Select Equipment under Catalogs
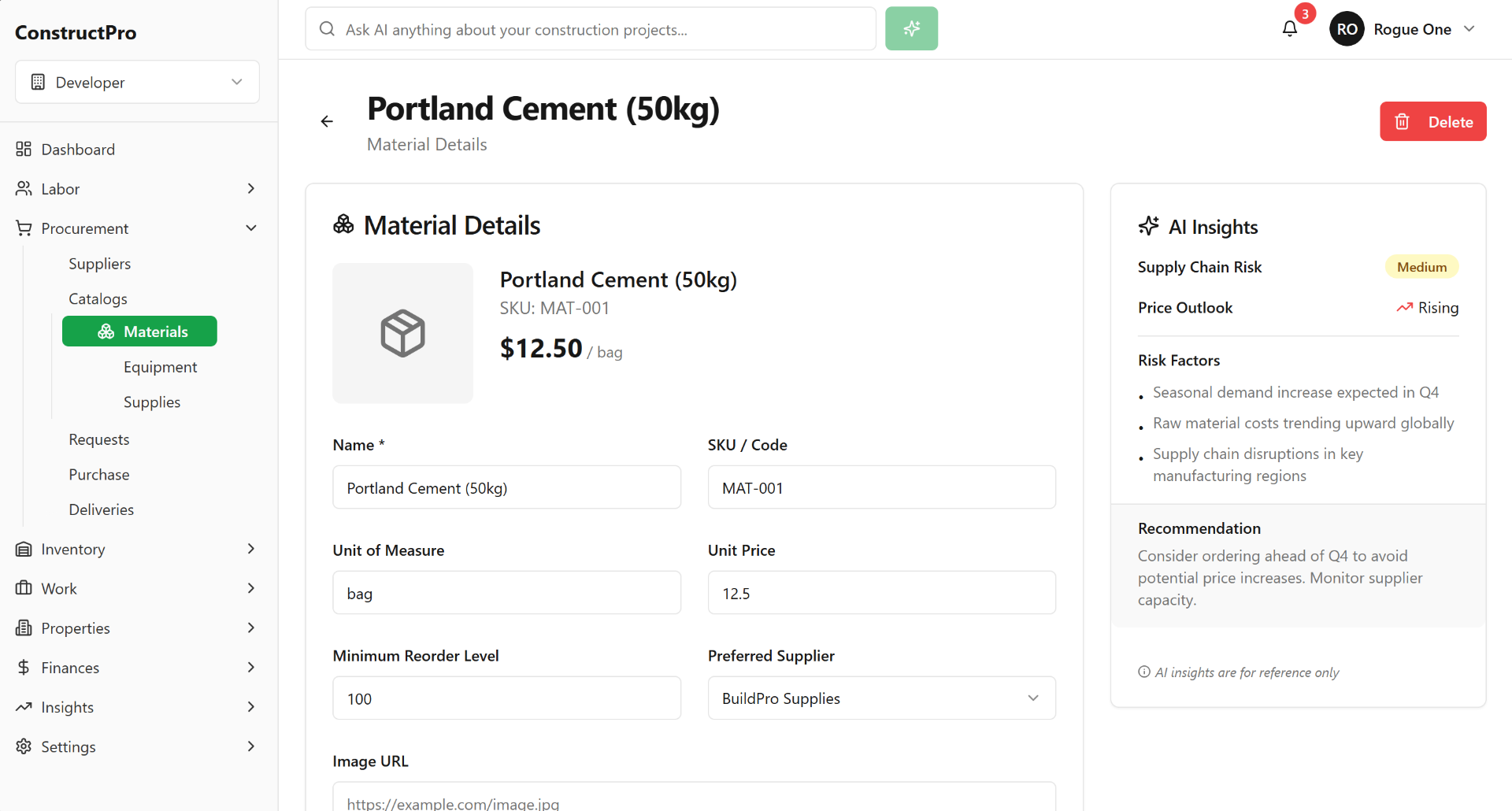 [160, 367]
